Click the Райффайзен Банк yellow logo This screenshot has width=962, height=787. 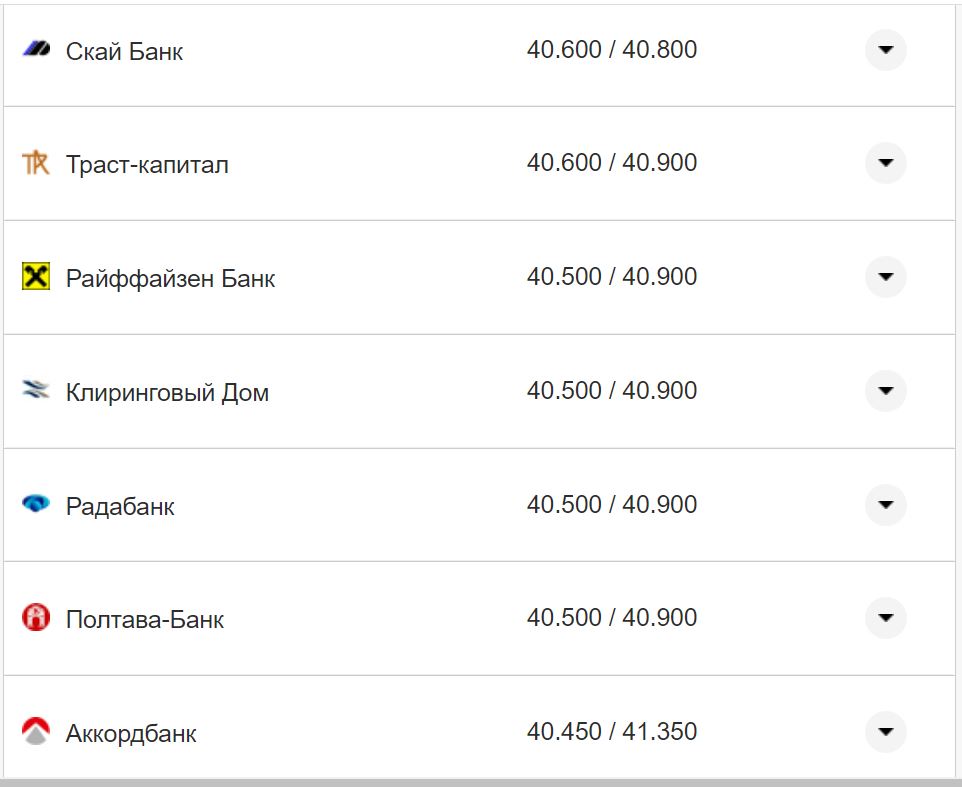tap(36, 277)
